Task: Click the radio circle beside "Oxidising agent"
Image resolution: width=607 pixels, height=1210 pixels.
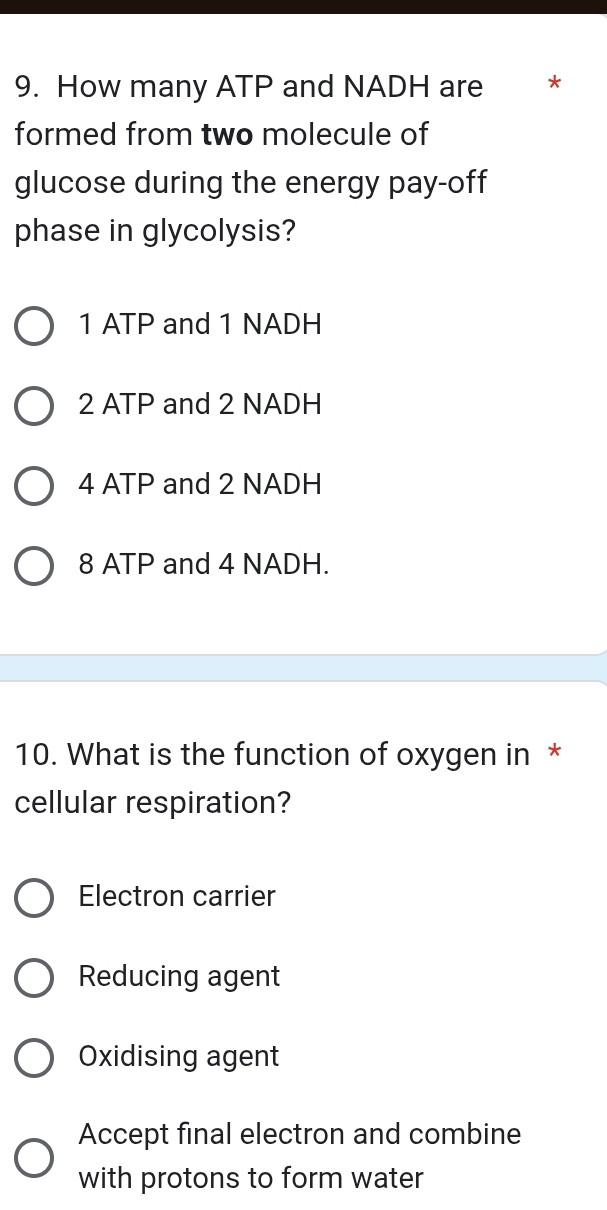Action: click(33, 1058)
